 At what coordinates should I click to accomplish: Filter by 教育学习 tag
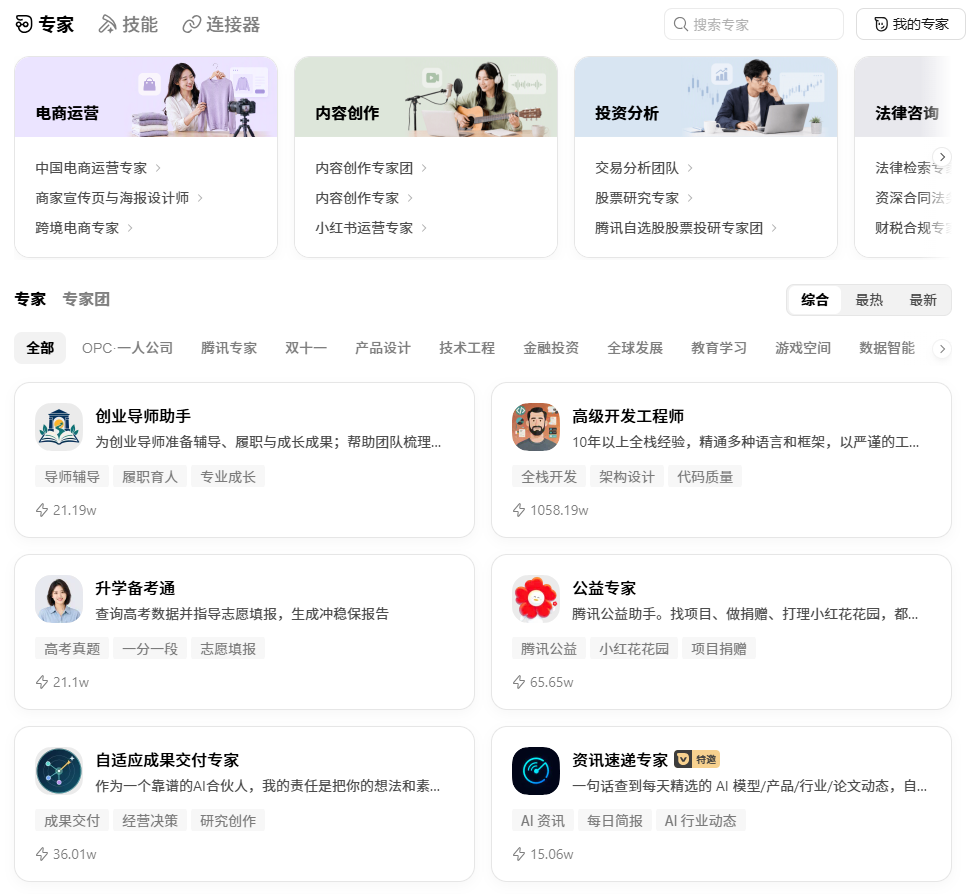pyautogui.click(x=719, y=348)
